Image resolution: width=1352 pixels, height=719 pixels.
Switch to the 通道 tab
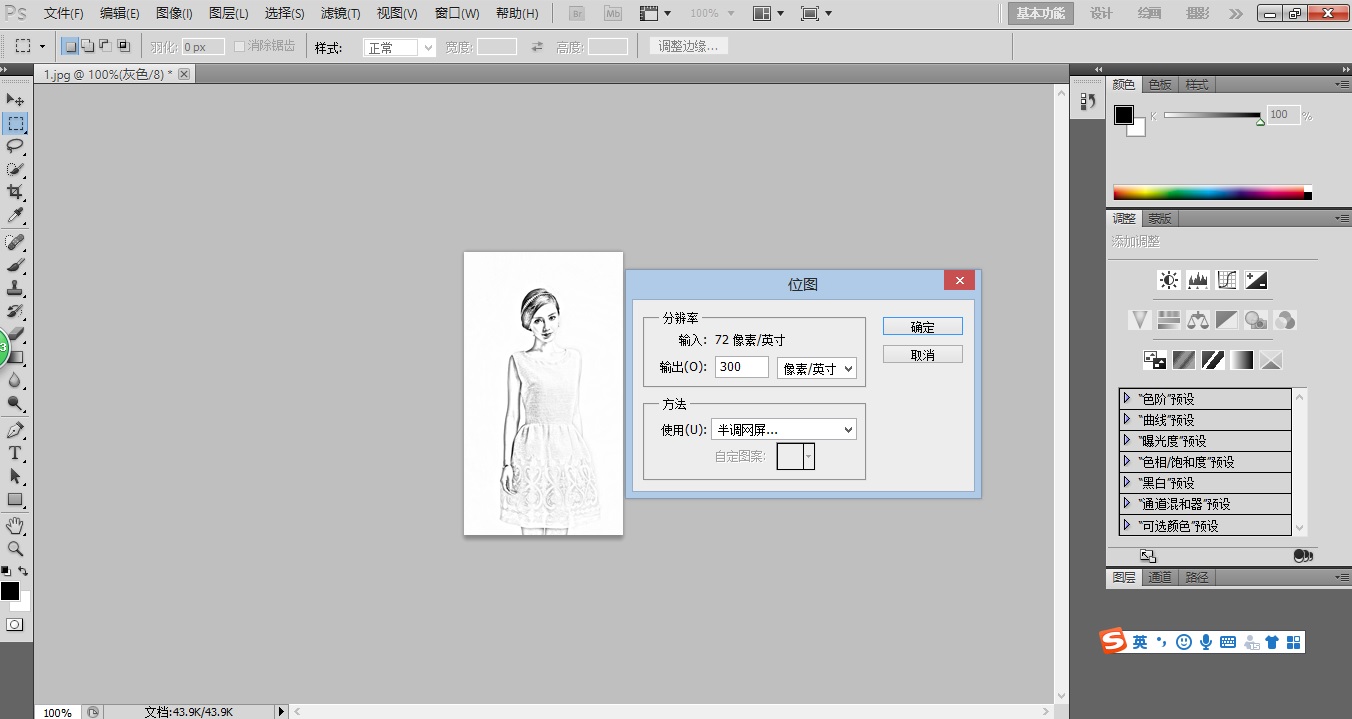click(1159, 577)
